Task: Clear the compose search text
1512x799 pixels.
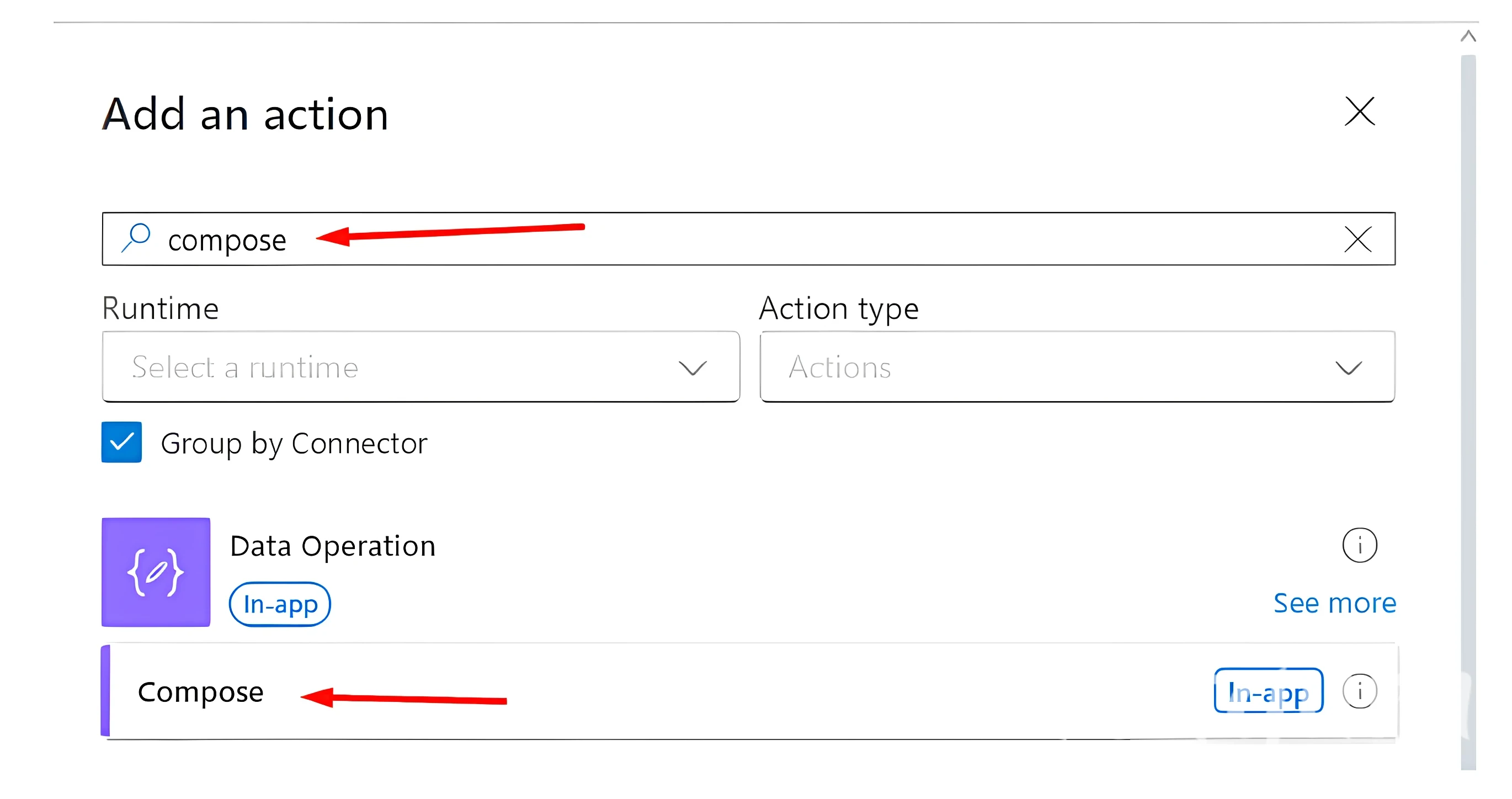Action: [x=1357, y=239]
